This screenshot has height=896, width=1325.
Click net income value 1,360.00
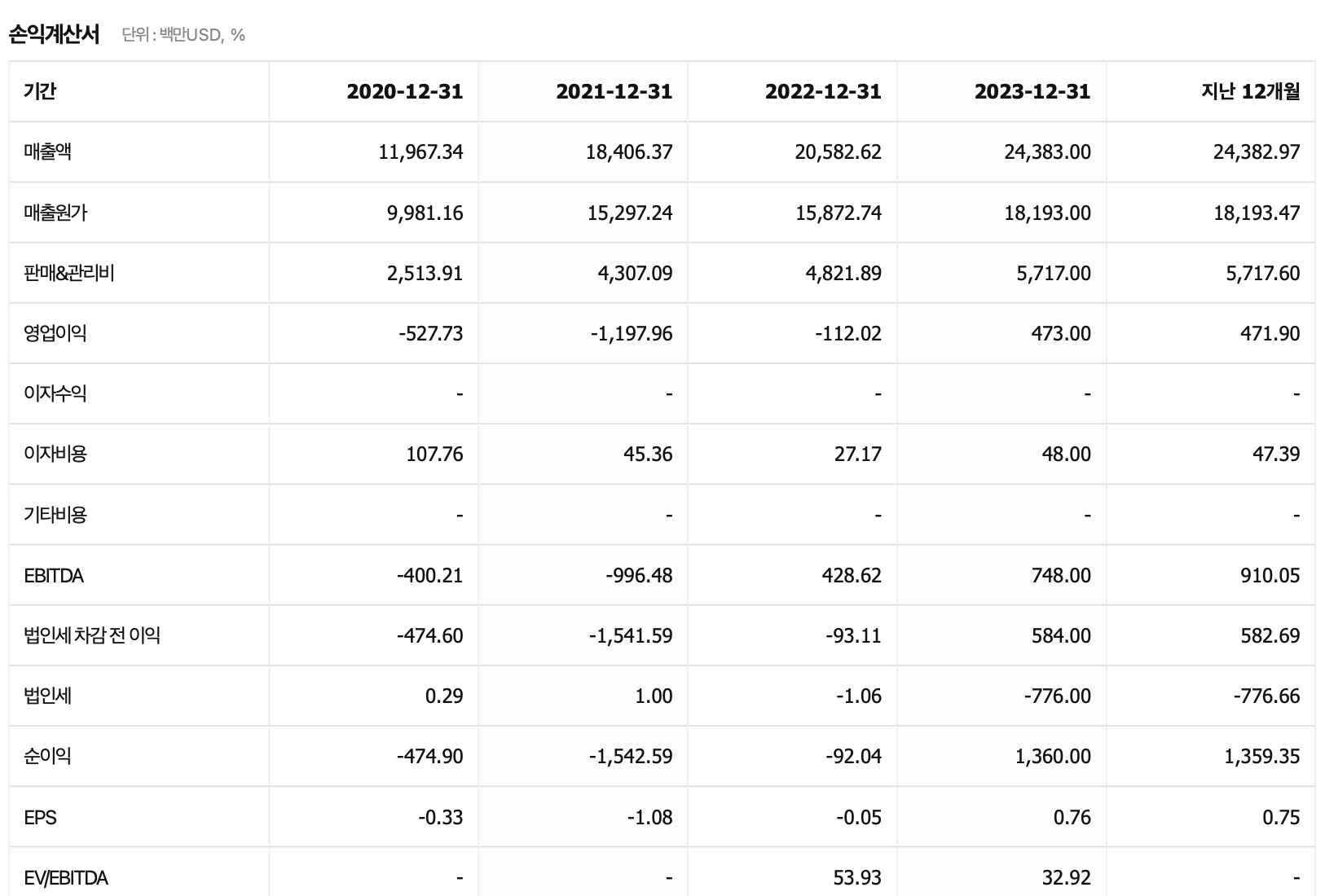click(1053, 756)
